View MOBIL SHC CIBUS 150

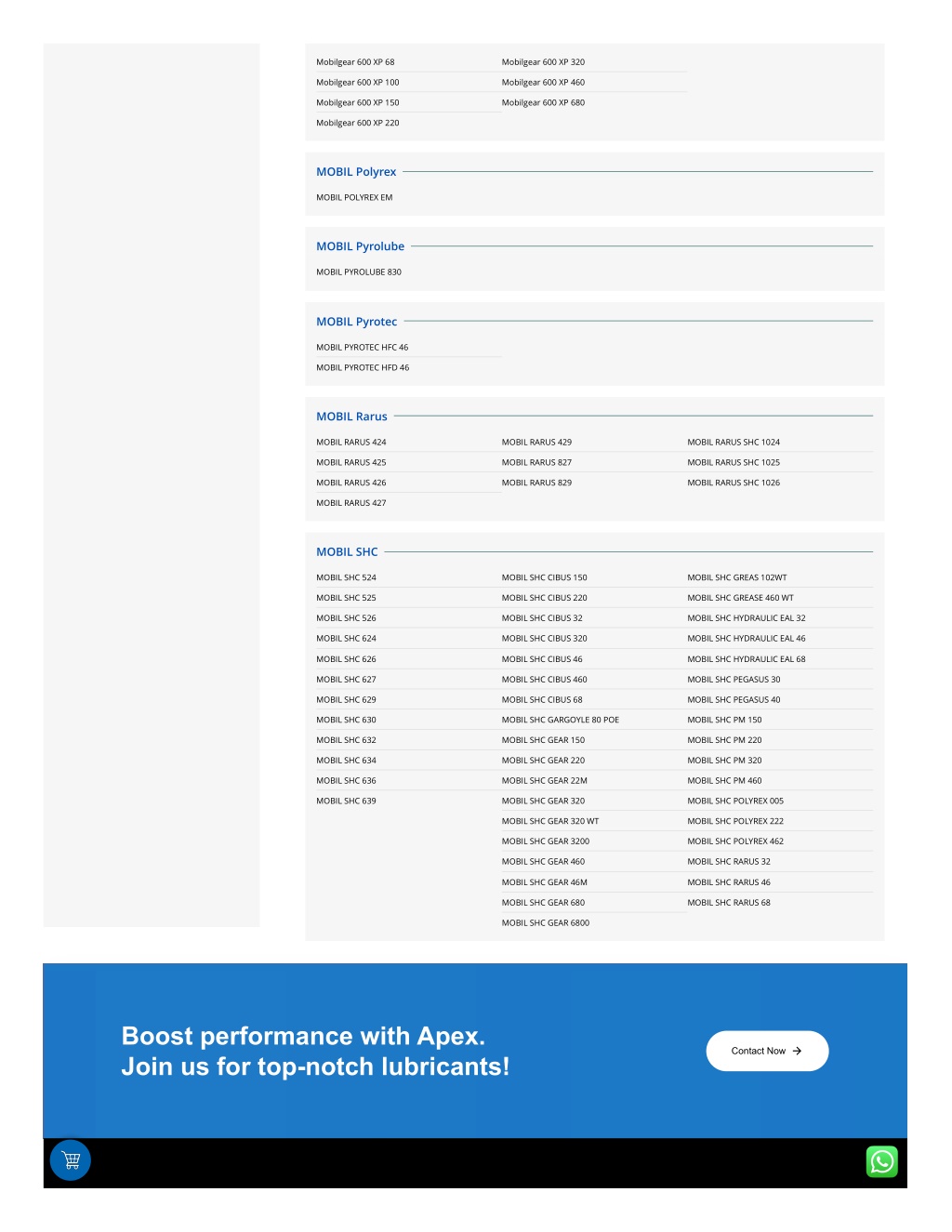544,578
